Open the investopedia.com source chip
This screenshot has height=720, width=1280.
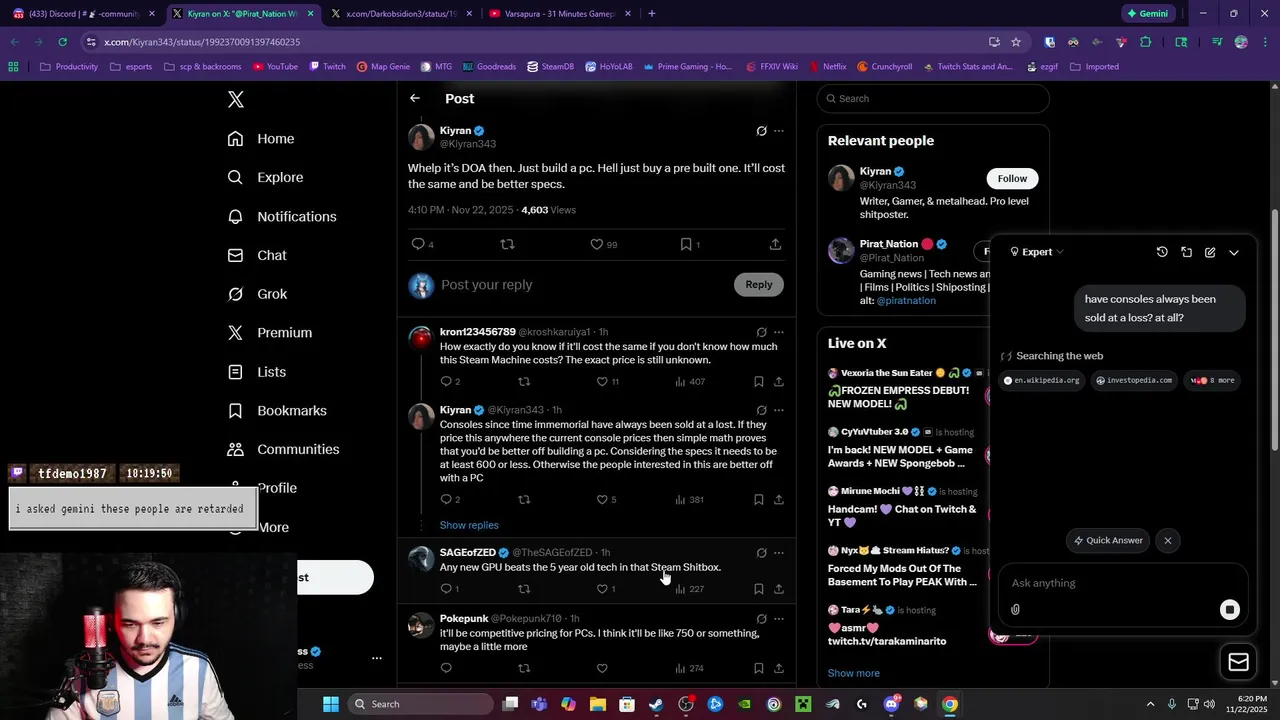[x=1133, y=380]
